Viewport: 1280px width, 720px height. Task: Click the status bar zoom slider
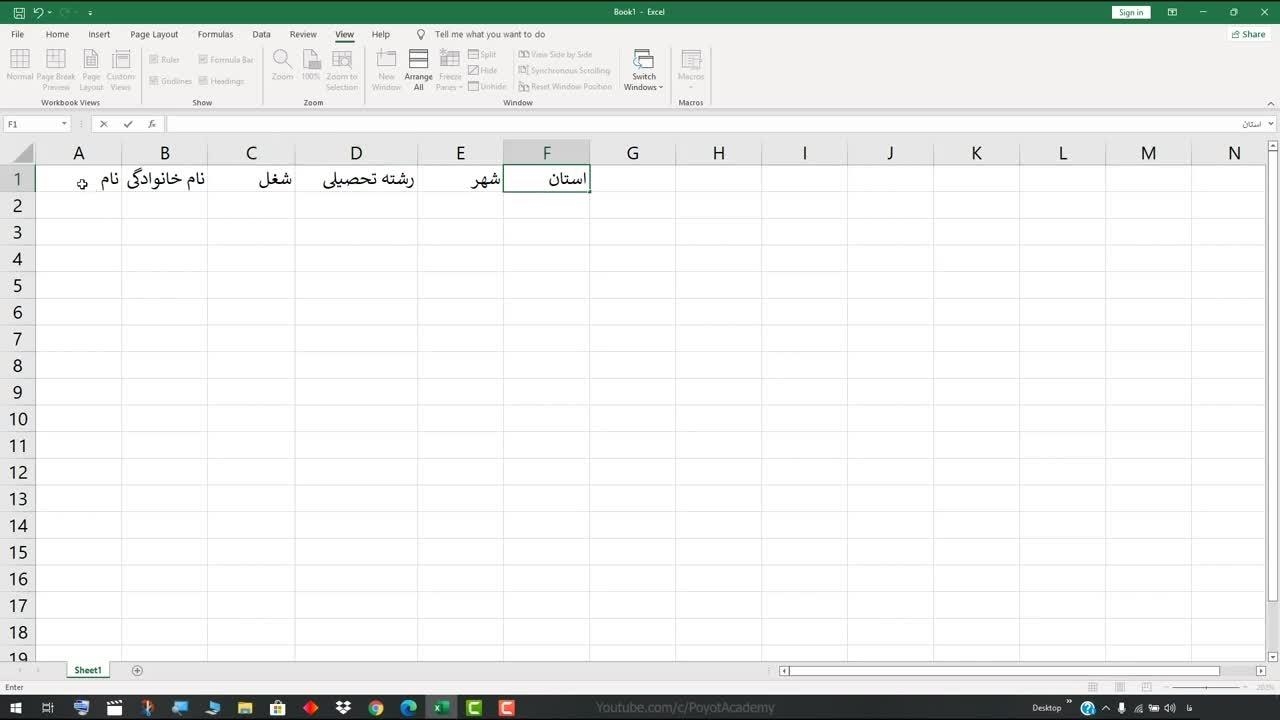point(1205,687)
